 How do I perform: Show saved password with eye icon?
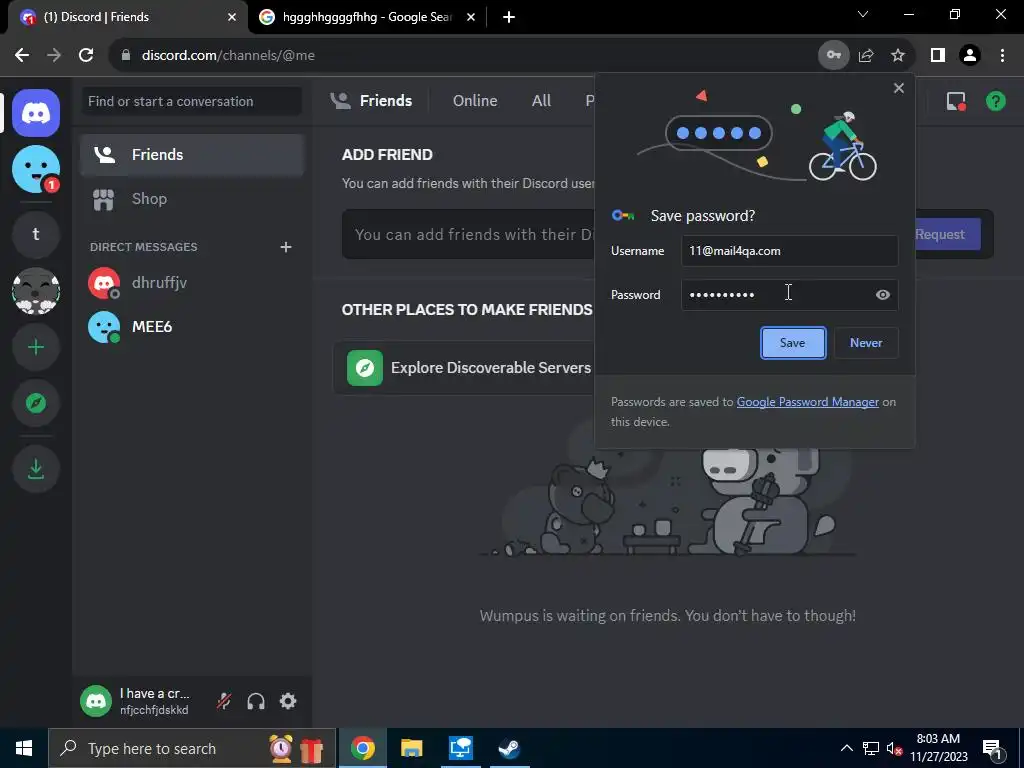[882, 295]
